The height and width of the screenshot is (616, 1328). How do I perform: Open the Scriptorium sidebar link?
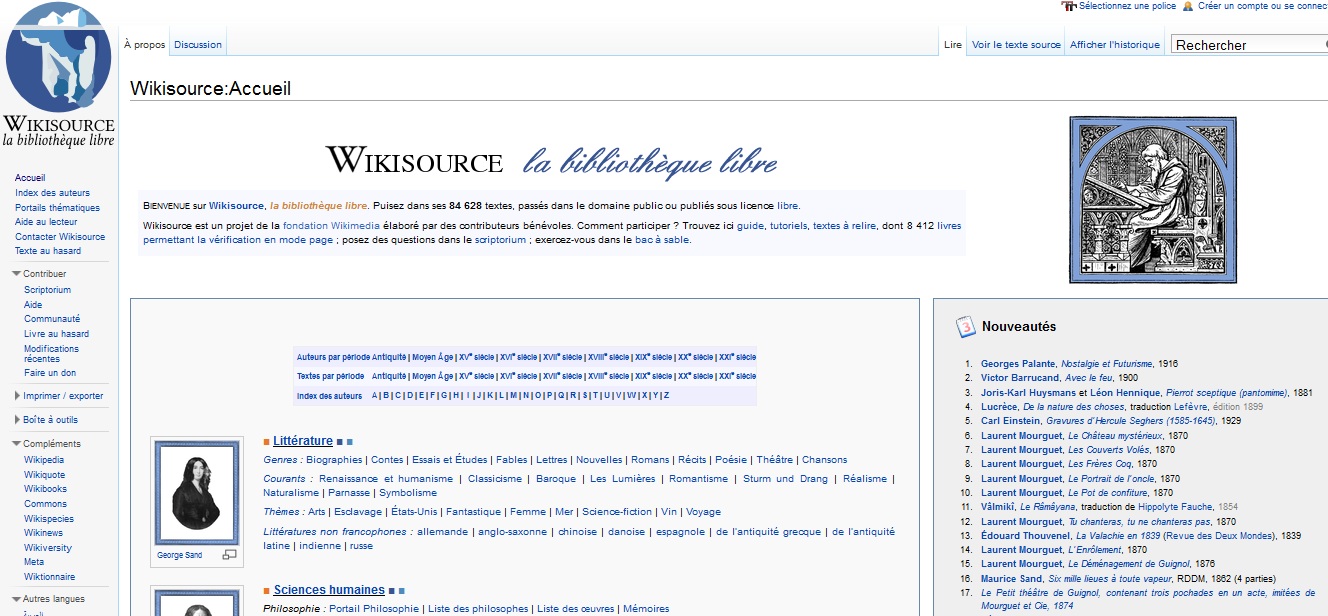[47, 290]
